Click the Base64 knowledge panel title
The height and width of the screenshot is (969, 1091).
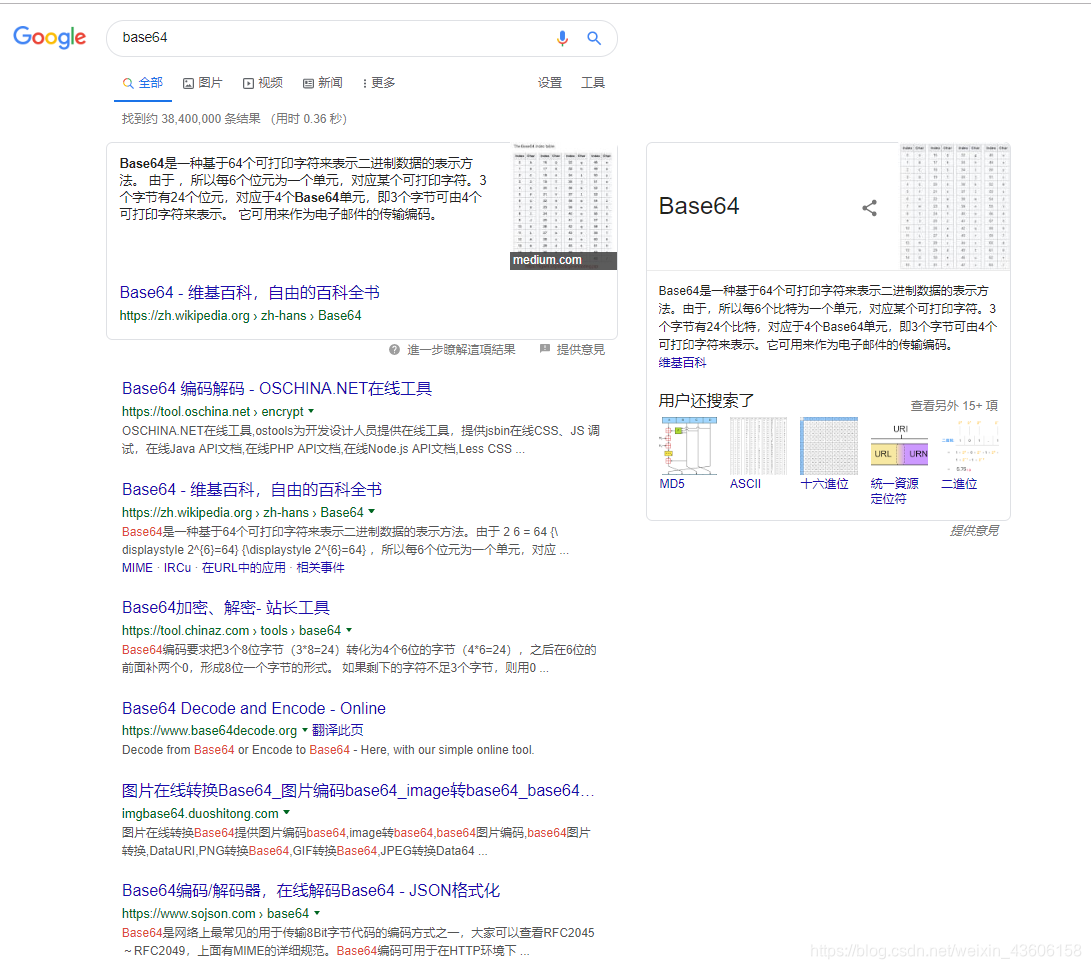click(x=699, y=206)
